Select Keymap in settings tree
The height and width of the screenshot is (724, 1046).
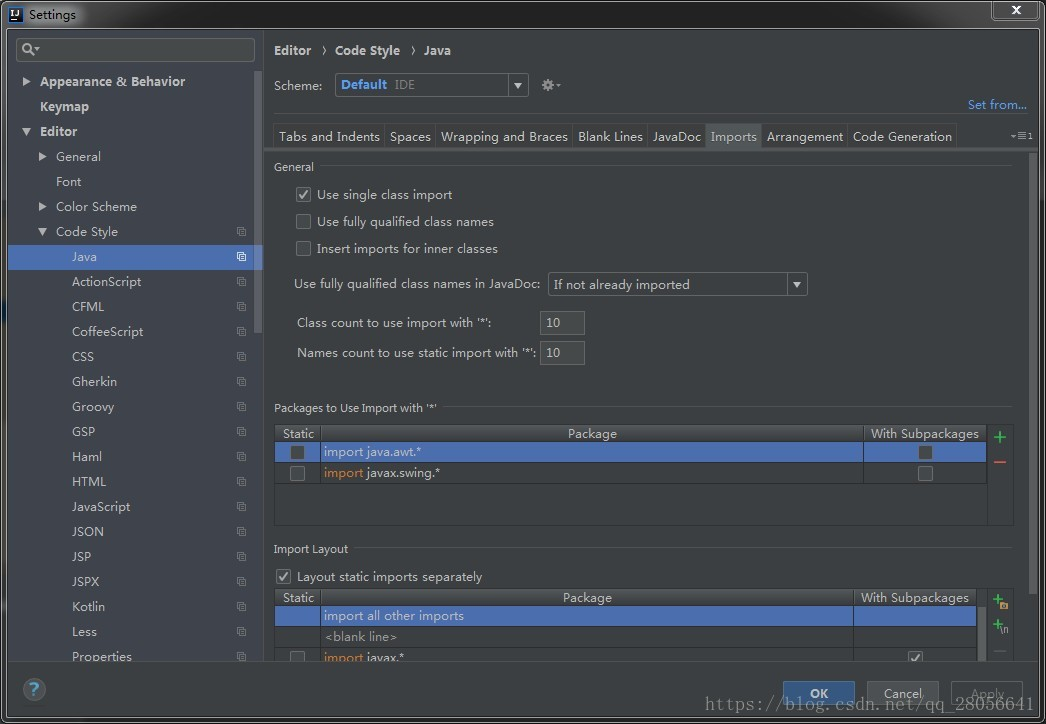(64, 107)
